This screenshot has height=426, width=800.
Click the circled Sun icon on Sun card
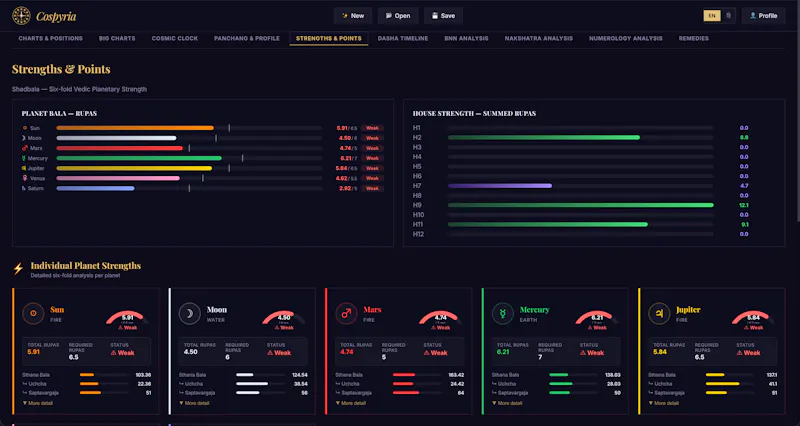pos(33,314)
